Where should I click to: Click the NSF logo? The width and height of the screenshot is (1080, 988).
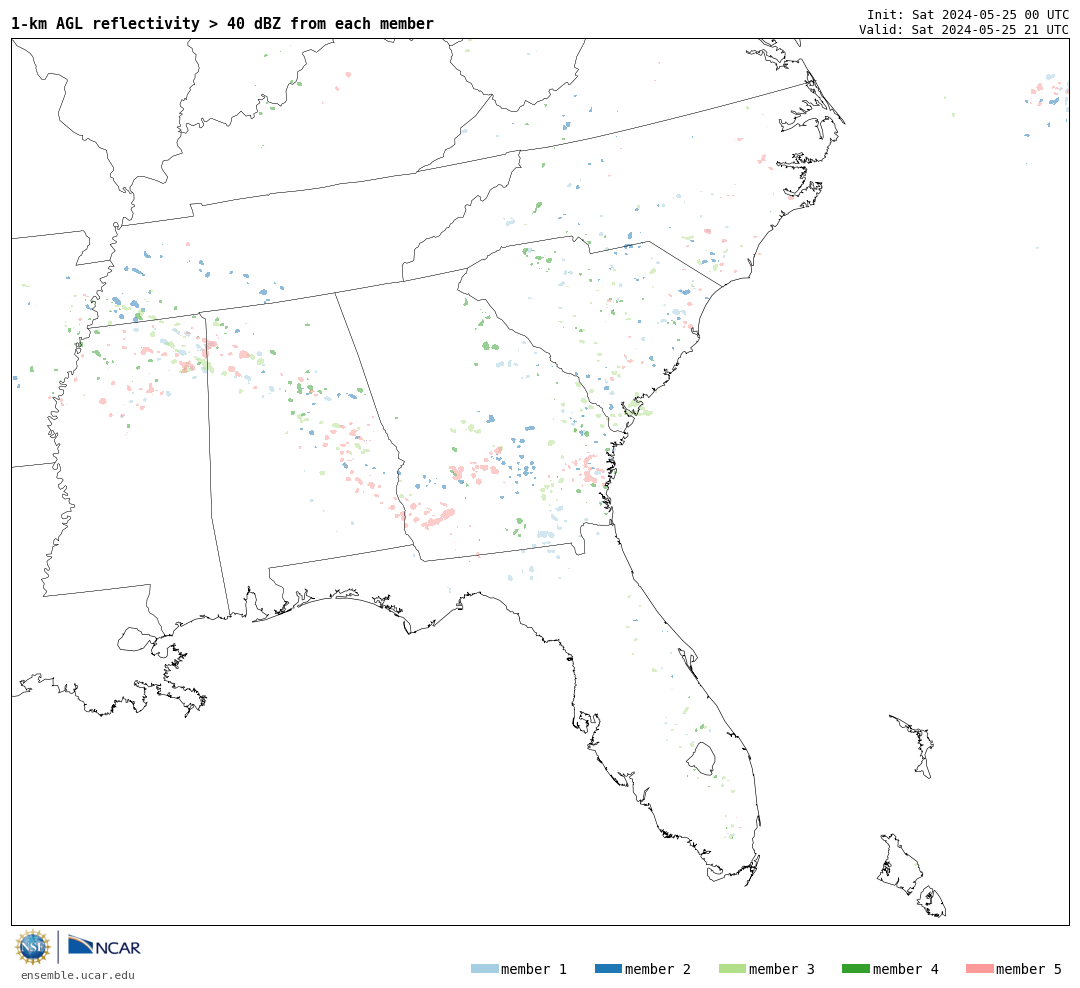point(32,947)
